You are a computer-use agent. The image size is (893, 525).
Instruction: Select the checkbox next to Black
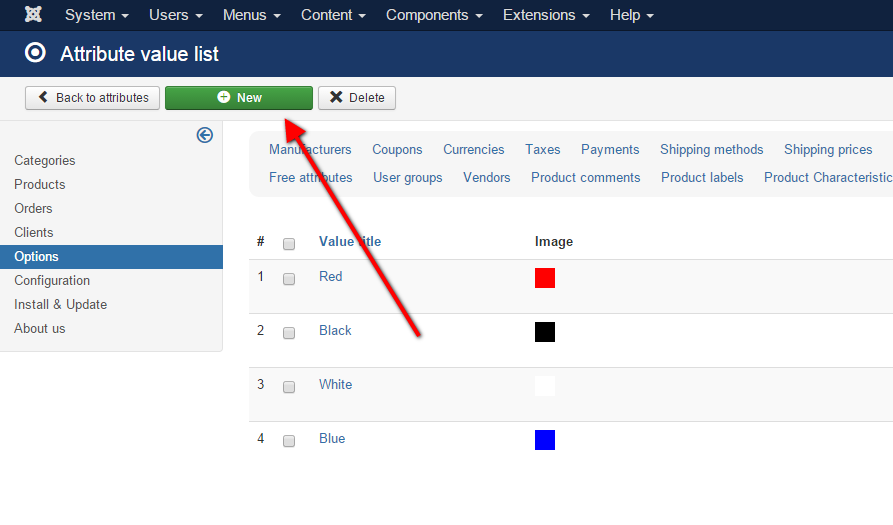click(x=289, y=333)
